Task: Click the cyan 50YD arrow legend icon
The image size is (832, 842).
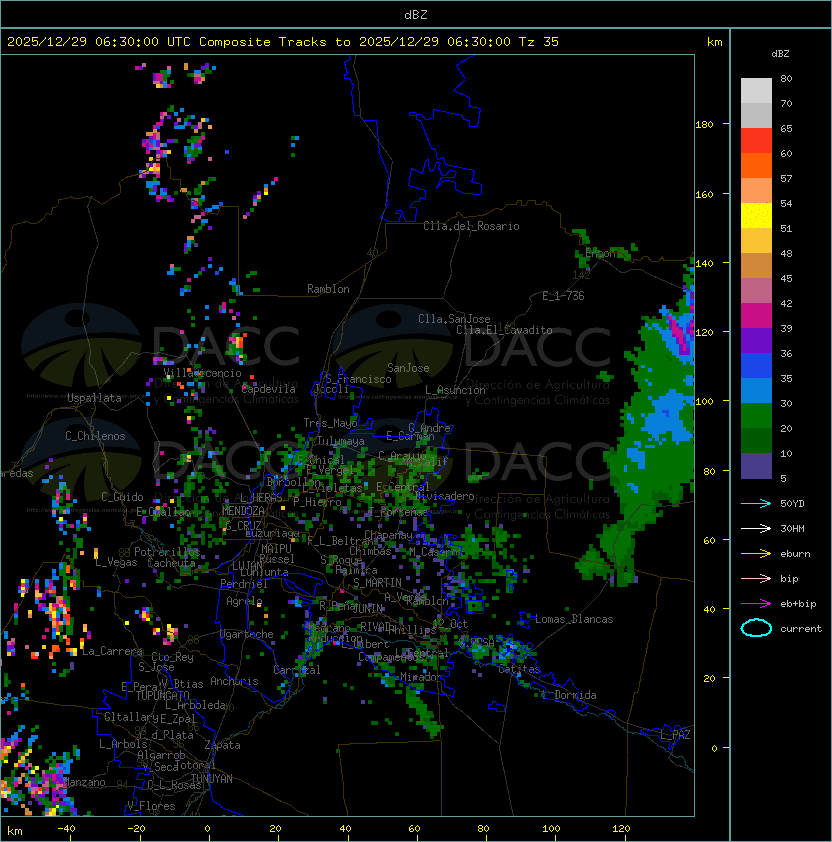Action: click(x=756, y=503)
